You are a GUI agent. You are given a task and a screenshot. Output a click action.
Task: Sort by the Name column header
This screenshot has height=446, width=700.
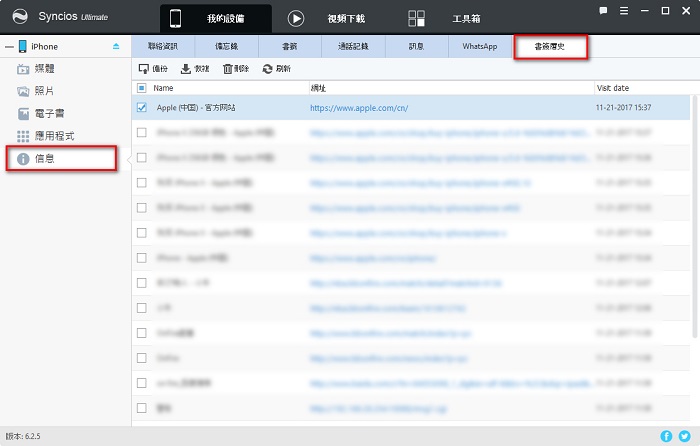pos(163,88)
